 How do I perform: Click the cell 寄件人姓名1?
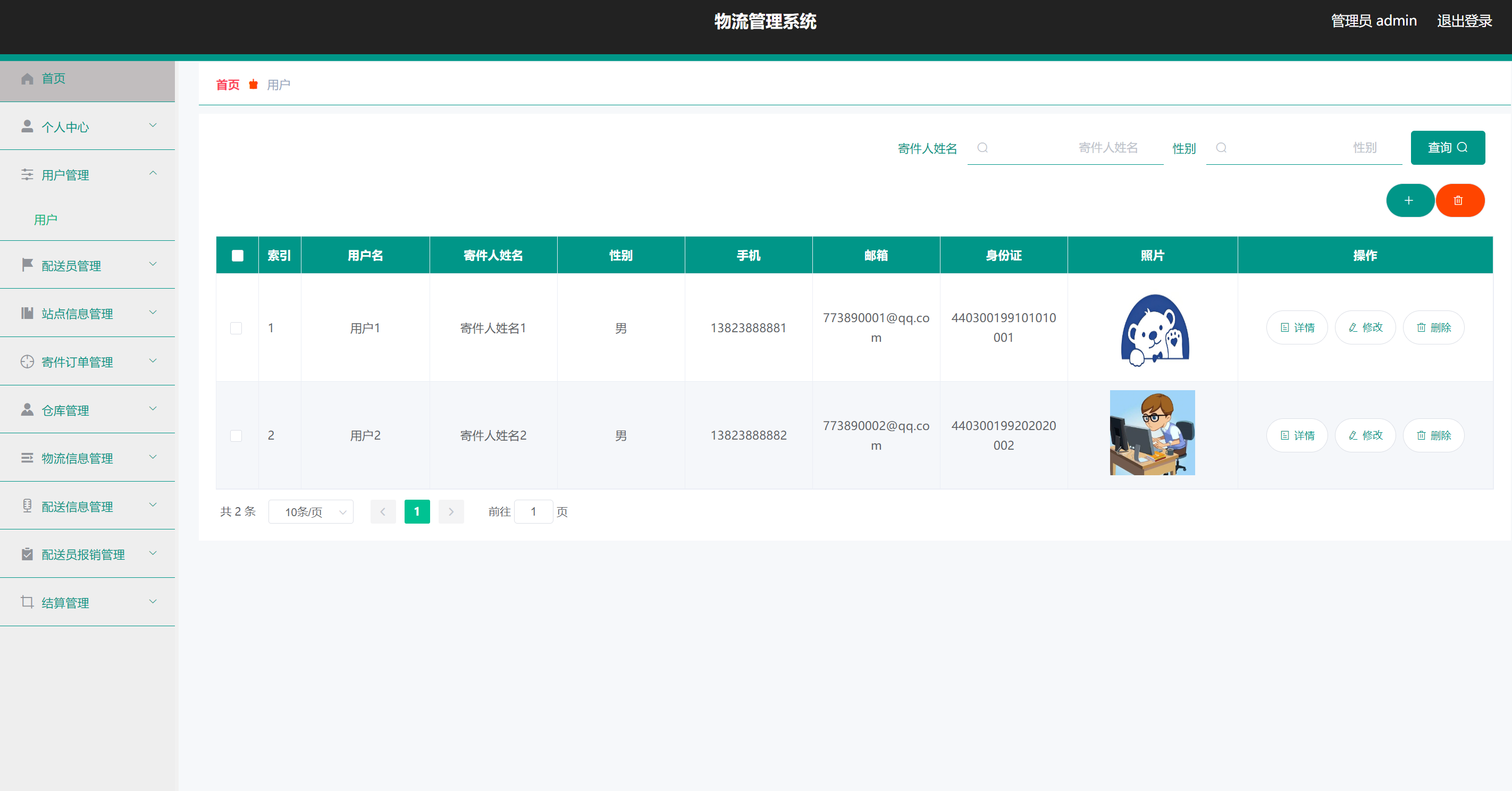493,328
